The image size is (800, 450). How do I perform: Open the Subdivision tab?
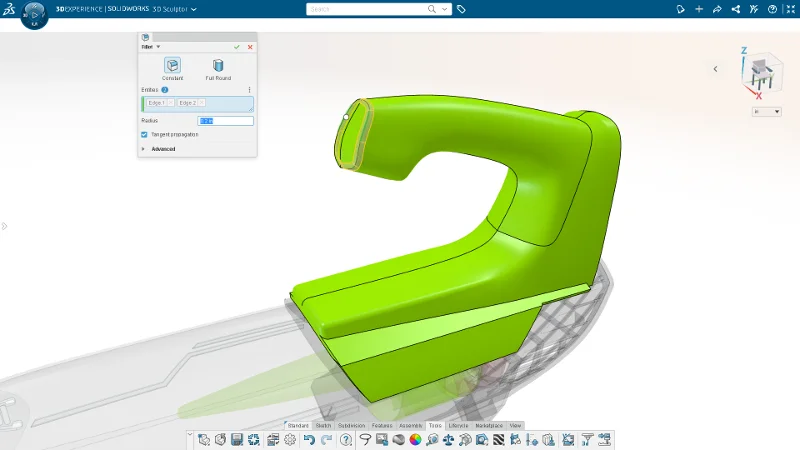point(352,426)
